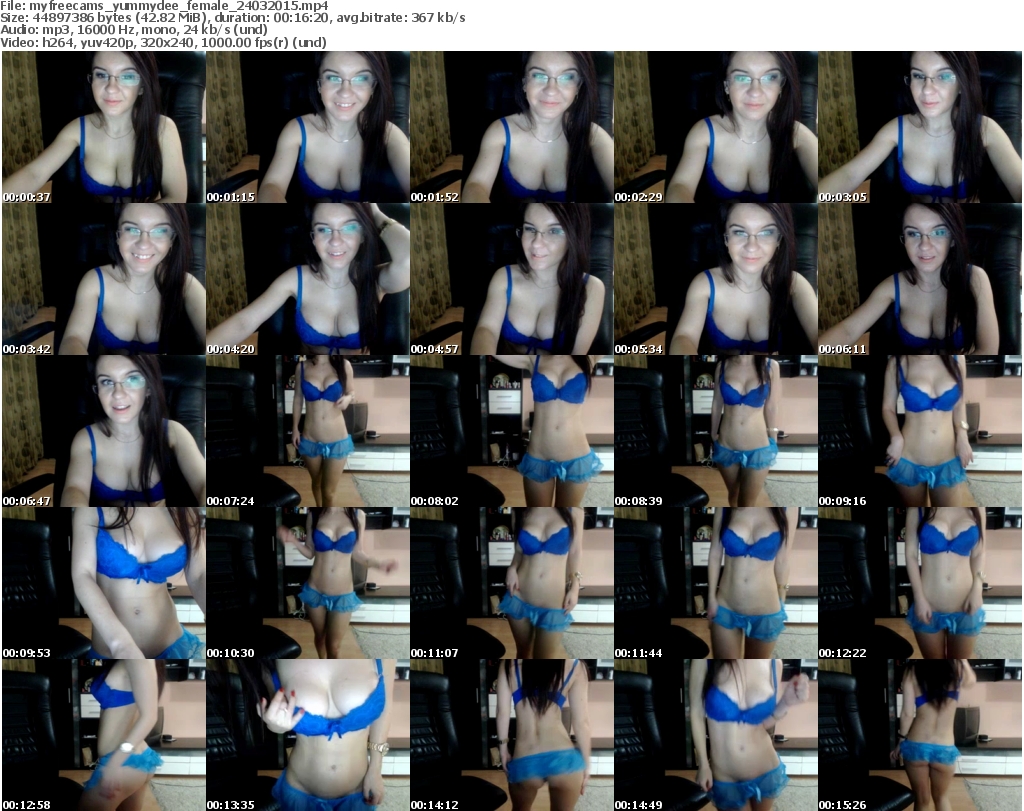
Task: Click the Audio mp3 info line
Action: click(x=134, y=30)
